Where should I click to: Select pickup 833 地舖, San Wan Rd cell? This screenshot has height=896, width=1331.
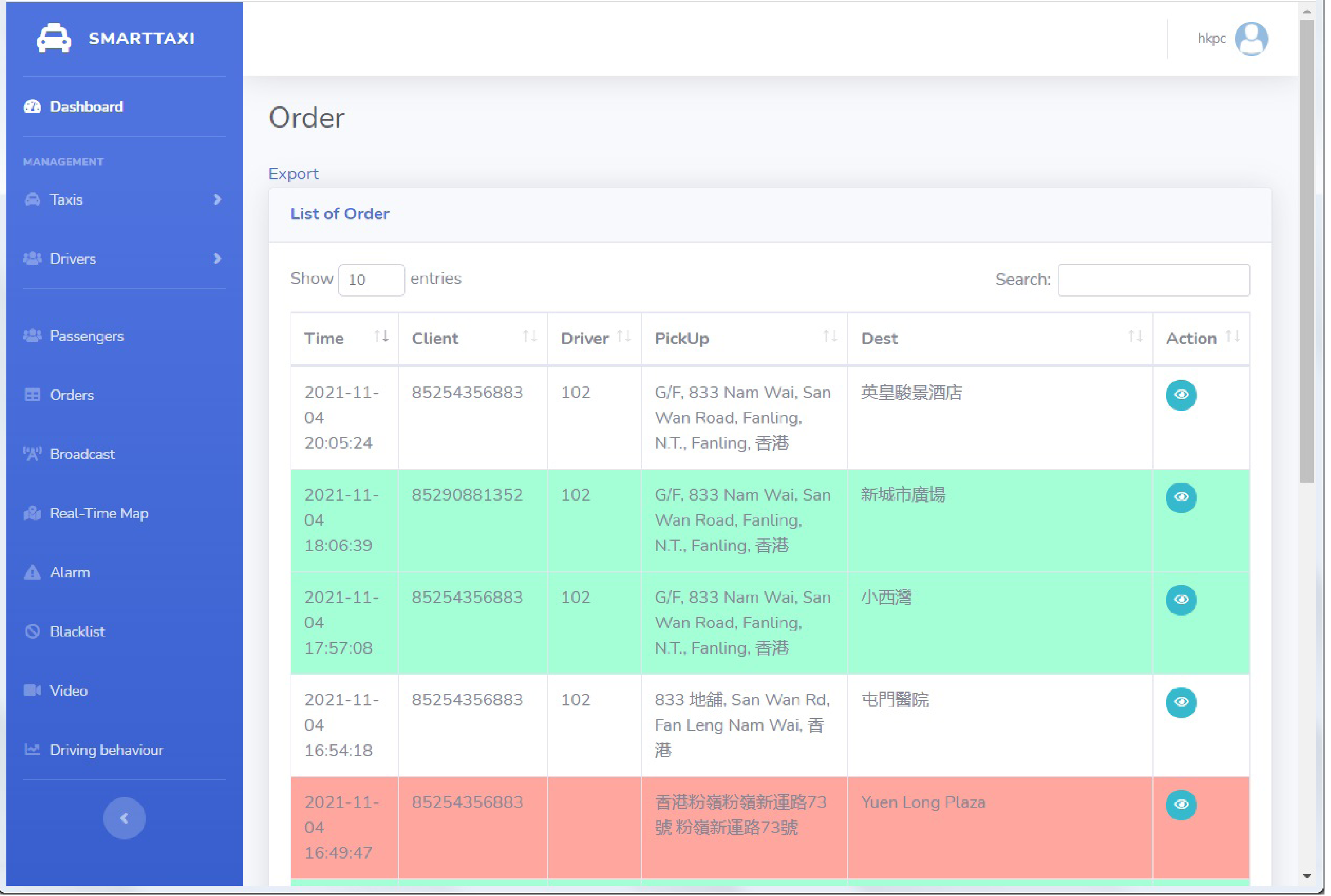click(x=744, y=725)
